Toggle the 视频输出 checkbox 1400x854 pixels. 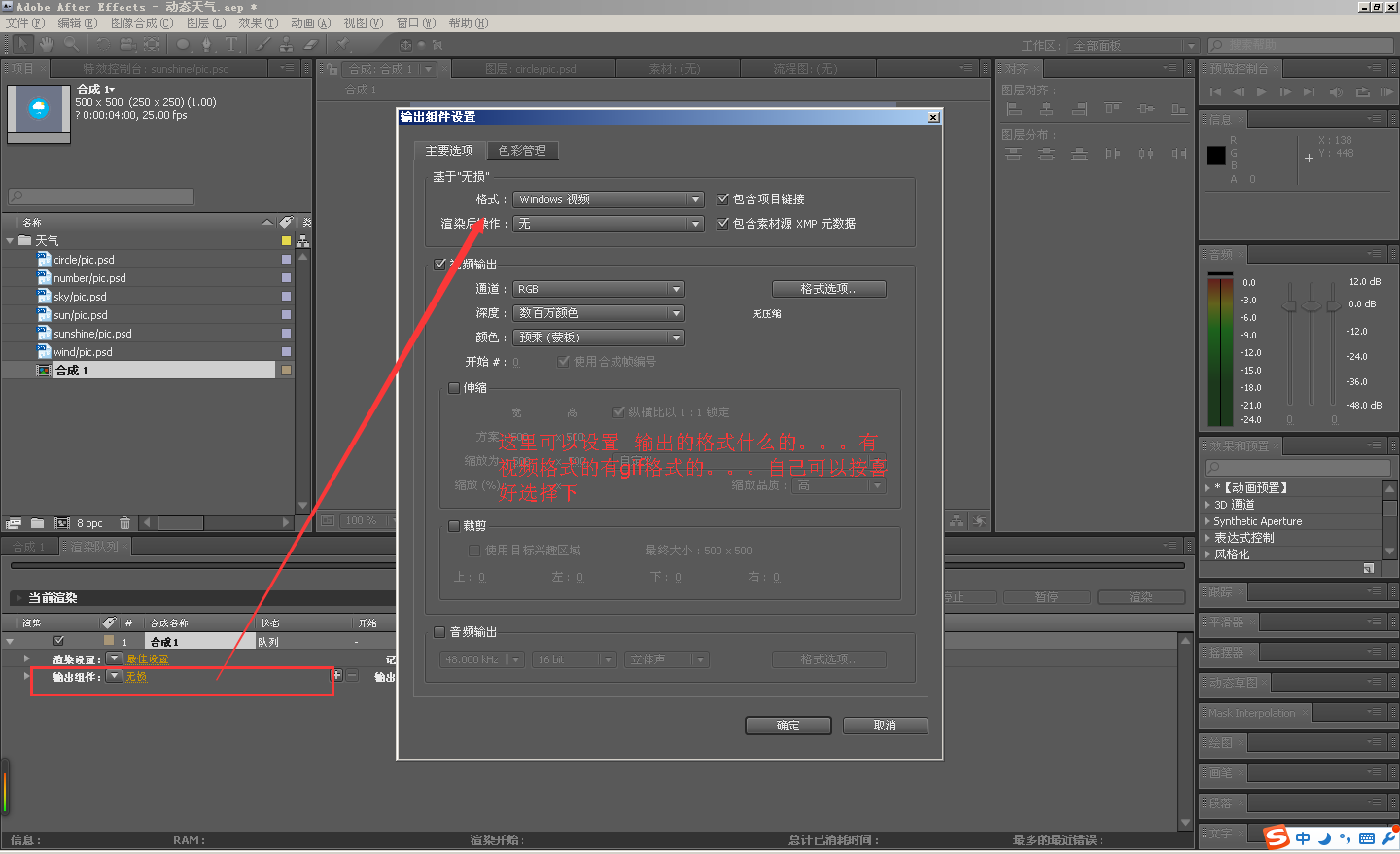click(439, 264)
